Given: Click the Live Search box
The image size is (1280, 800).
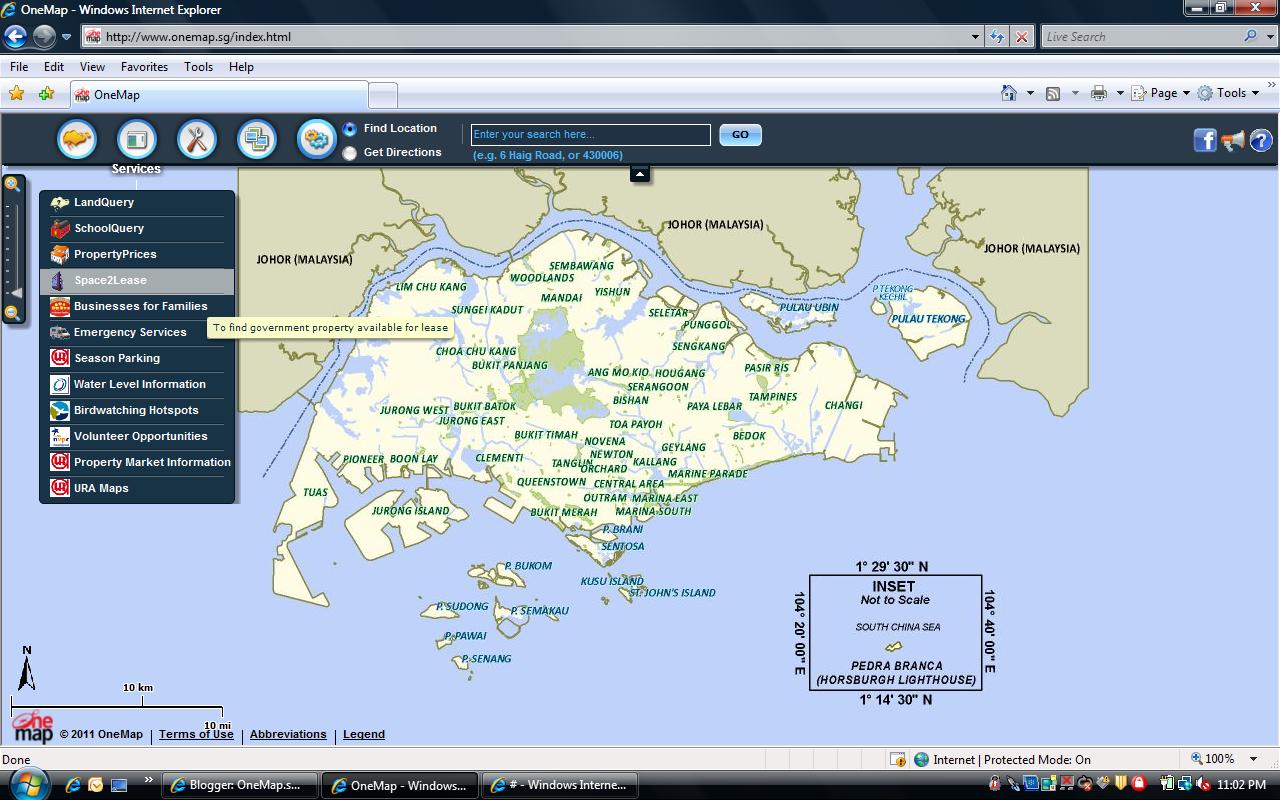Looking at the screenshot, I should (1140, 37).
